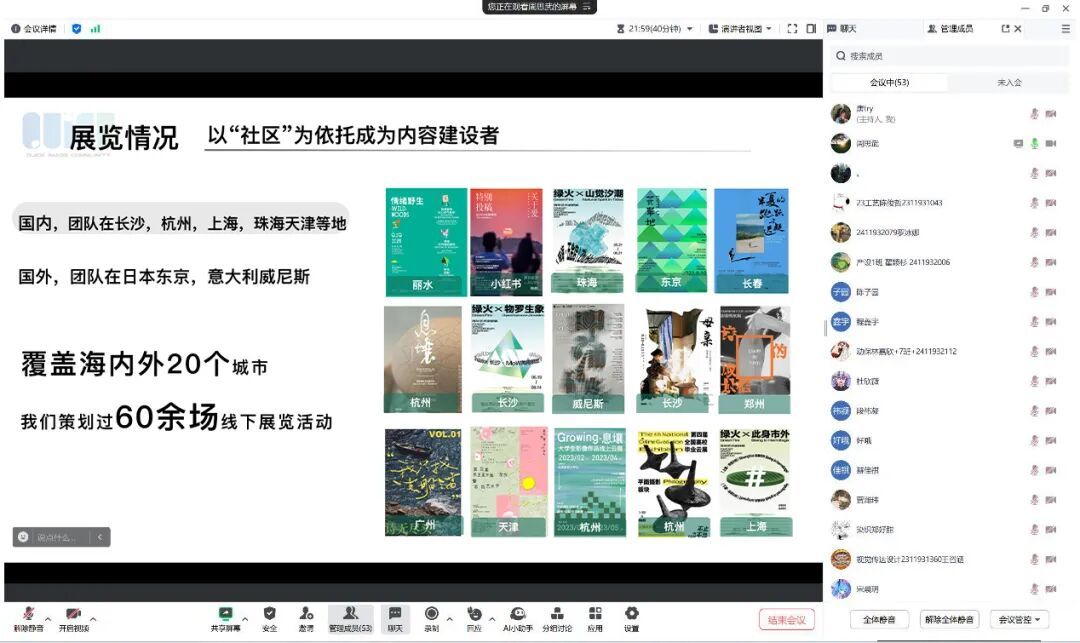Toggle 解除静音 microphone button
The width and height of the screenshot is (1080, 643).
(x=29, y=614)
